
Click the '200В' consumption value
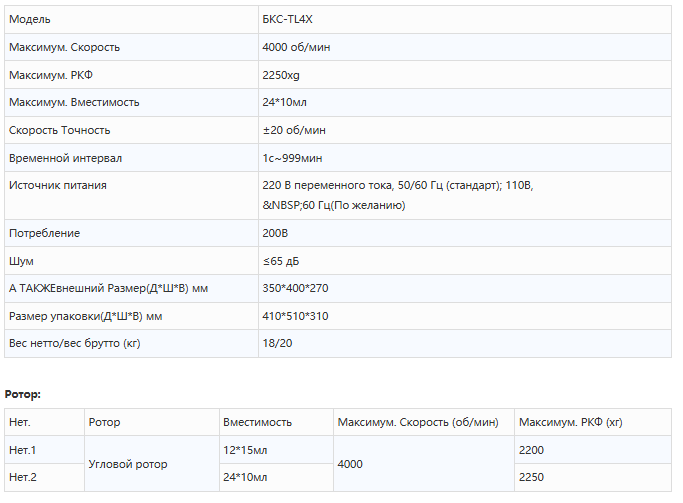pos(275,233)
